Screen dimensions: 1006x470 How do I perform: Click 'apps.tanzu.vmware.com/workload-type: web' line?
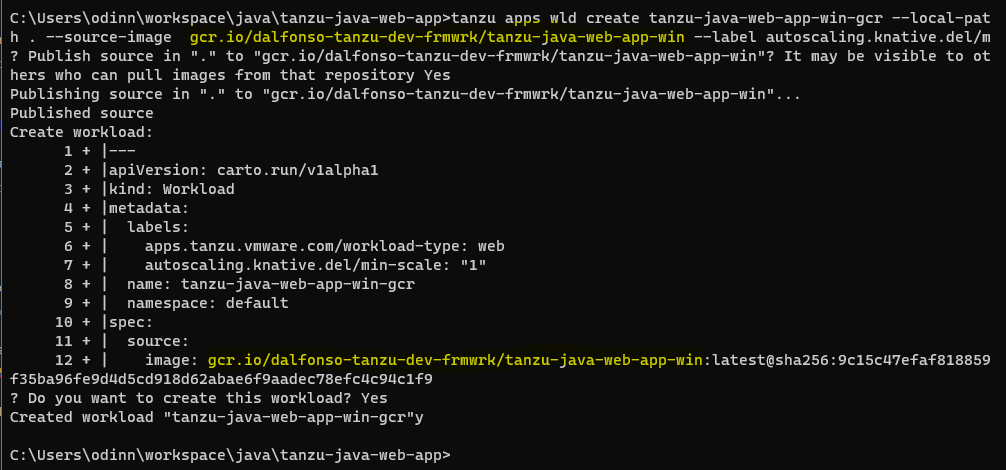click(325, 246)
